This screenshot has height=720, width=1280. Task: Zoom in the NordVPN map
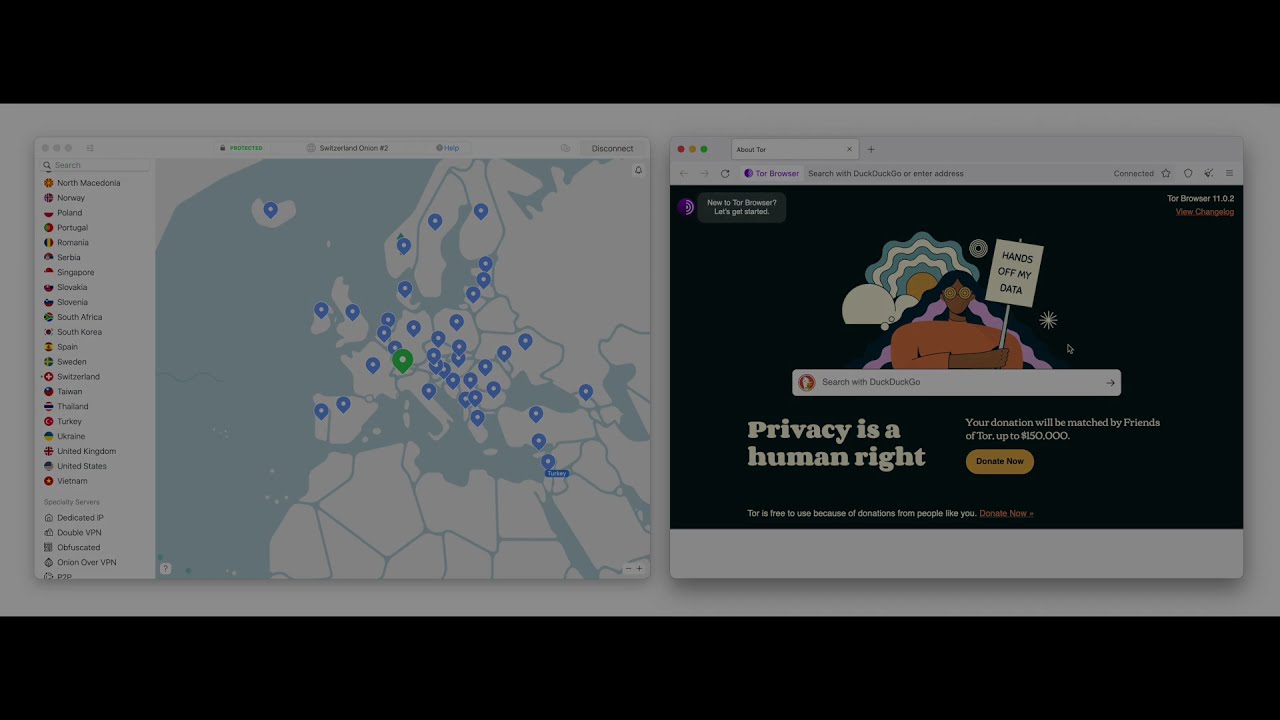(x=640, y=569)
